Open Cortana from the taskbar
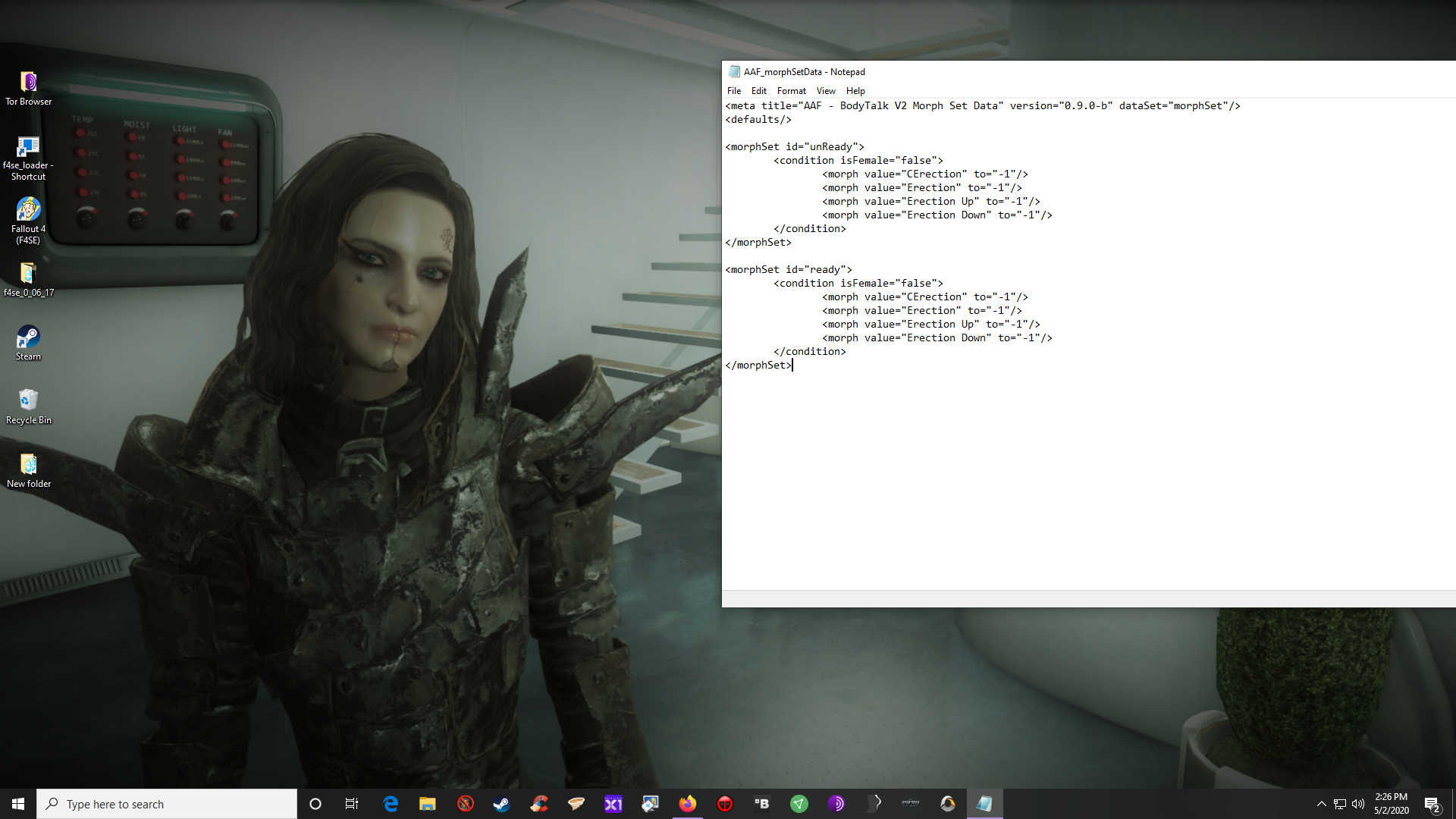Image resolution: width=1456 pixels, height=819 pixels. [315, 804]
